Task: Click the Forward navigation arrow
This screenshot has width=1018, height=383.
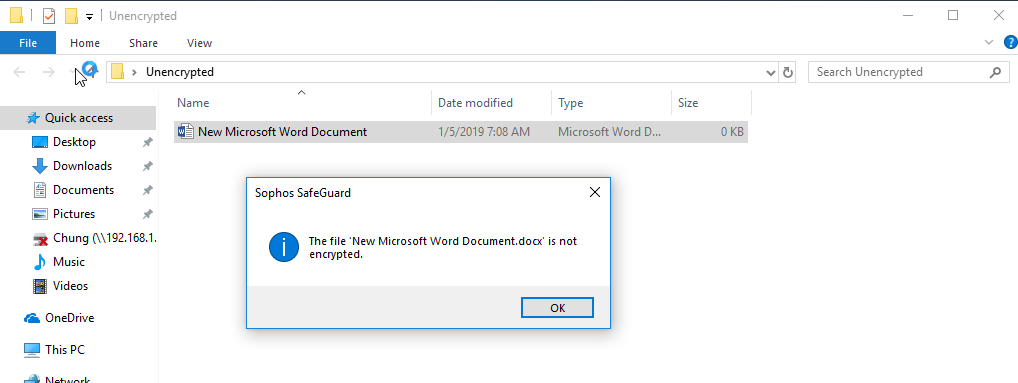Action: (48, 71)
